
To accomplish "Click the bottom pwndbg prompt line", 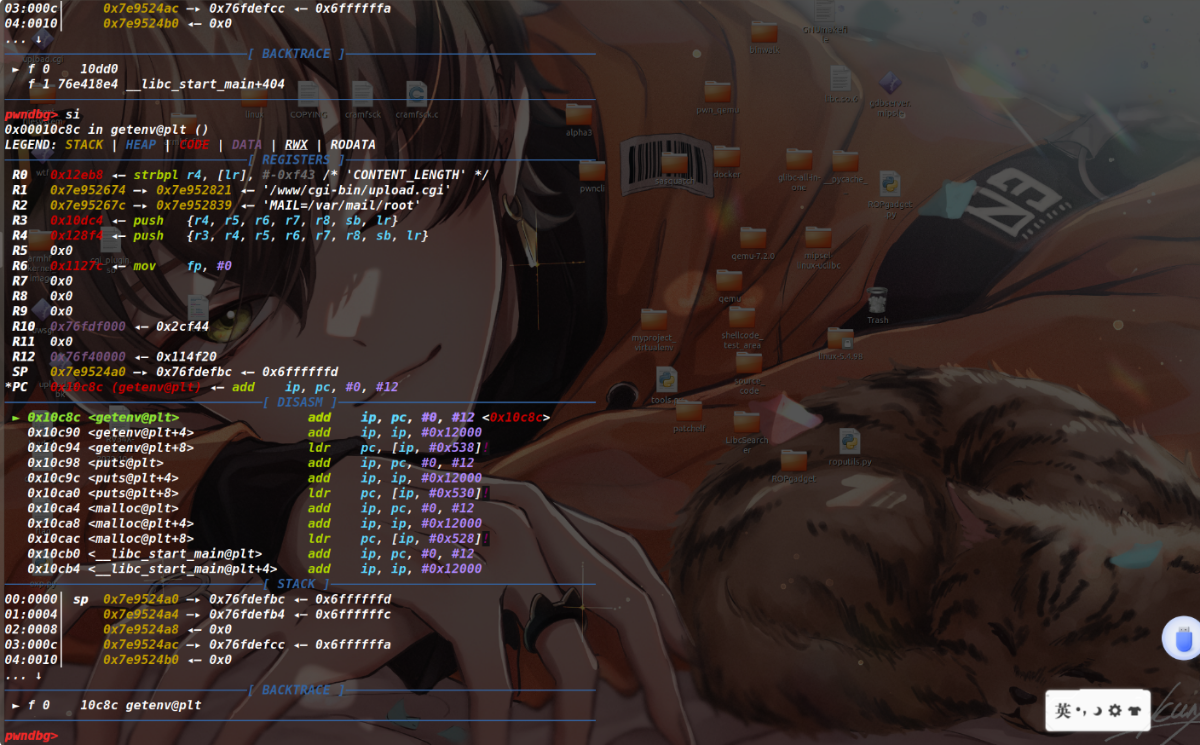I will [30, 736].
